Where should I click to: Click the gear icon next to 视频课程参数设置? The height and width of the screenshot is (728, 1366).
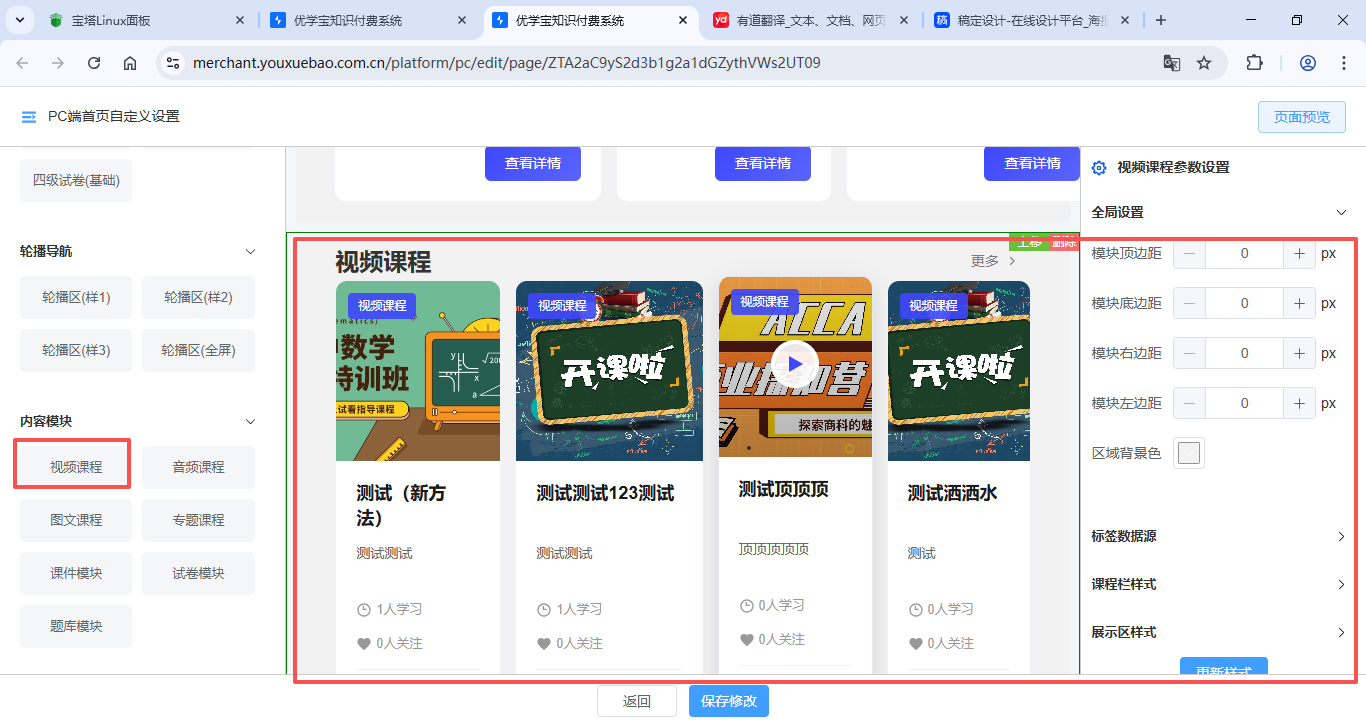pyautogui.click(x=1099, y=168)
